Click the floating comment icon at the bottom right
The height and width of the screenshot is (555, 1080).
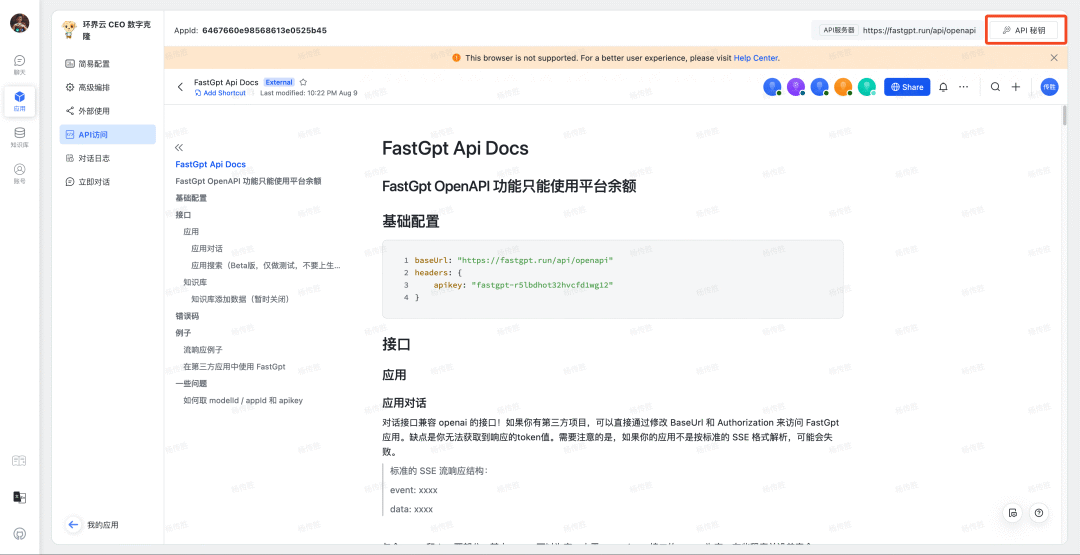tap(1012, 513)
